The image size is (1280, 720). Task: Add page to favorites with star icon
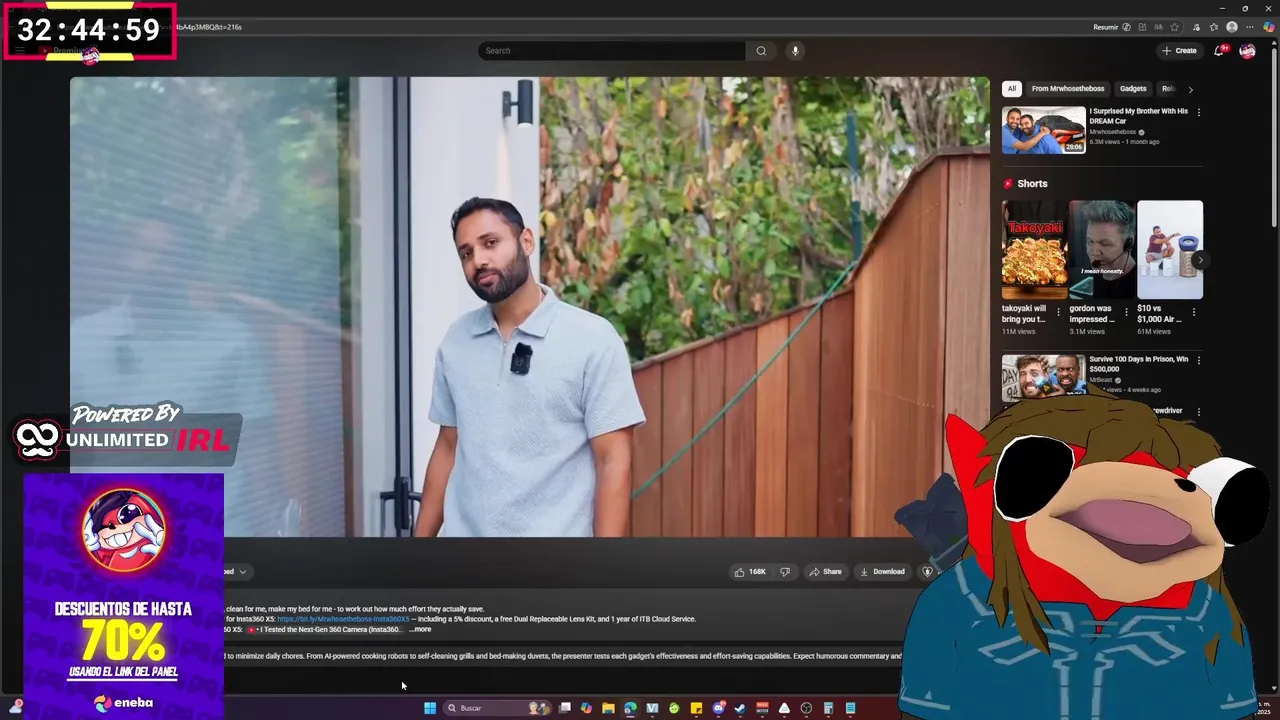coord(1175,27)
